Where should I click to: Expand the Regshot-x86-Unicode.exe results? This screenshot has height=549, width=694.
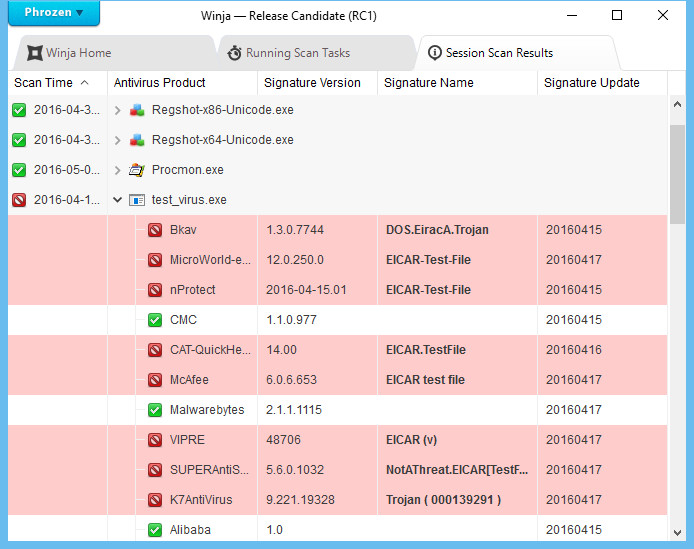117,110
